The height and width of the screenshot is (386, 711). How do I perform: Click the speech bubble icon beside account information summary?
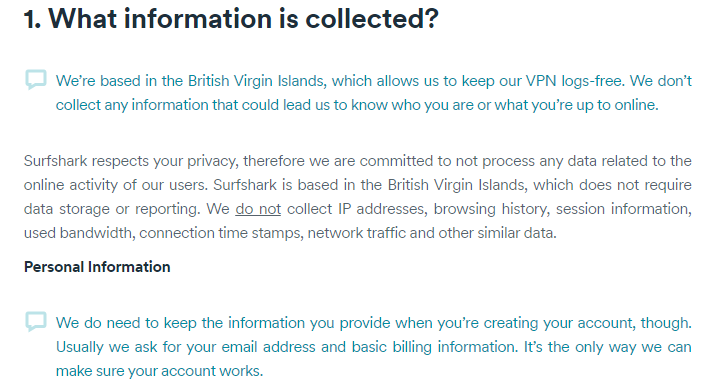[x=36, y=322]
